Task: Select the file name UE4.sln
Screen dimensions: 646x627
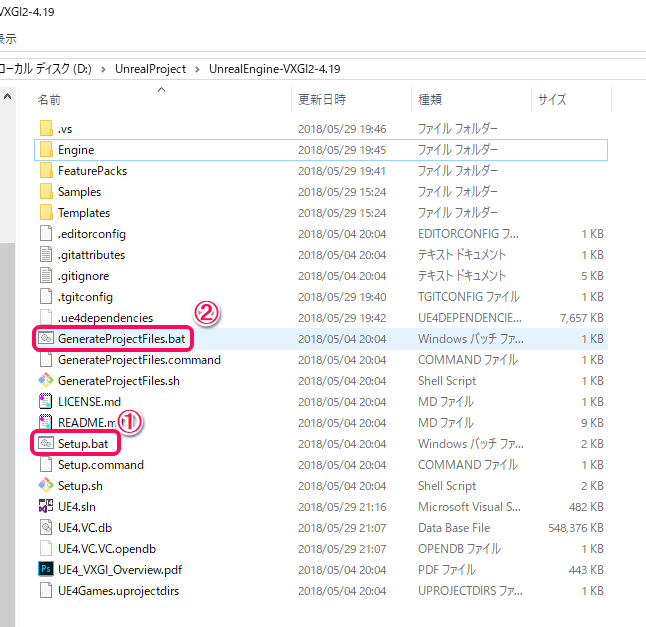Action: click(x=77, y=507)
